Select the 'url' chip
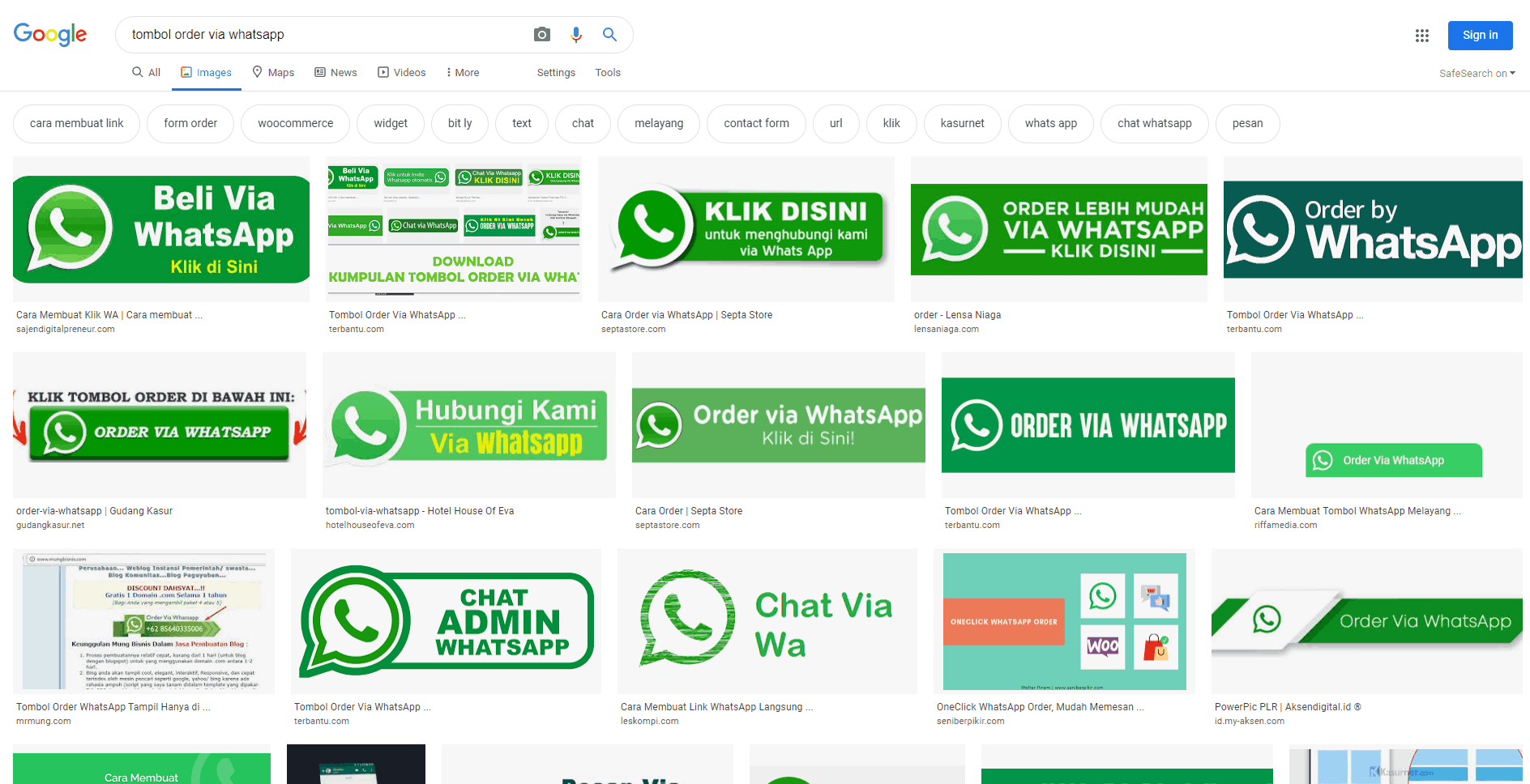Screen dimensions: 1530x784 (836, 124)
